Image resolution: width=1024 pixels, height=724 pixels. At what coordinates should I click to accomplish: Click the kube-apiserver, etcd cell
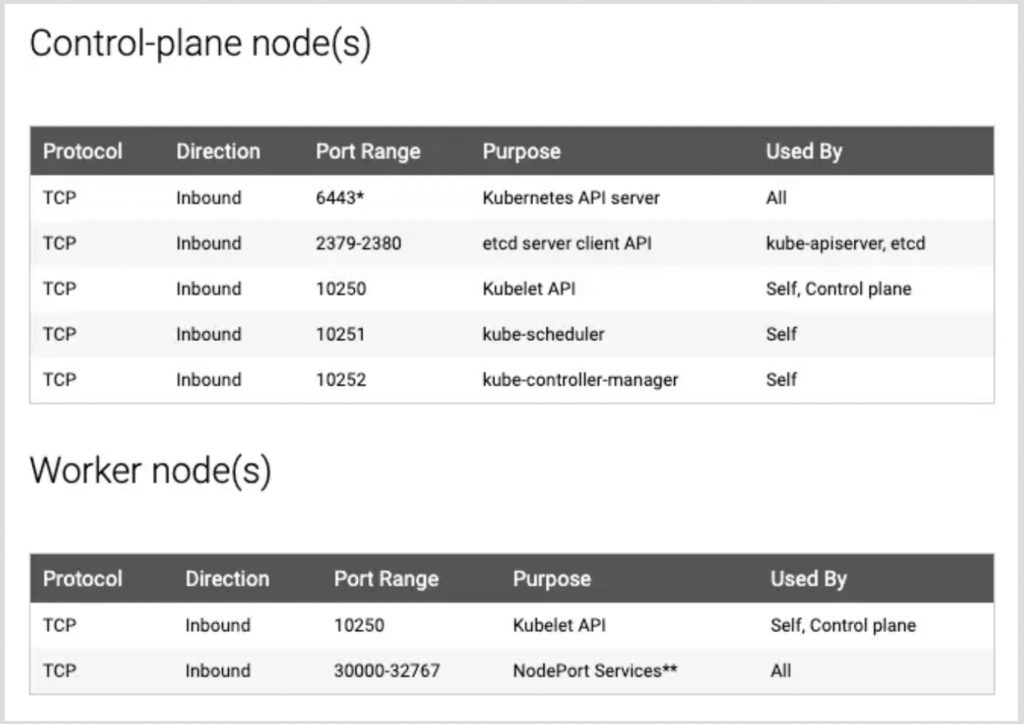point(845,244)
